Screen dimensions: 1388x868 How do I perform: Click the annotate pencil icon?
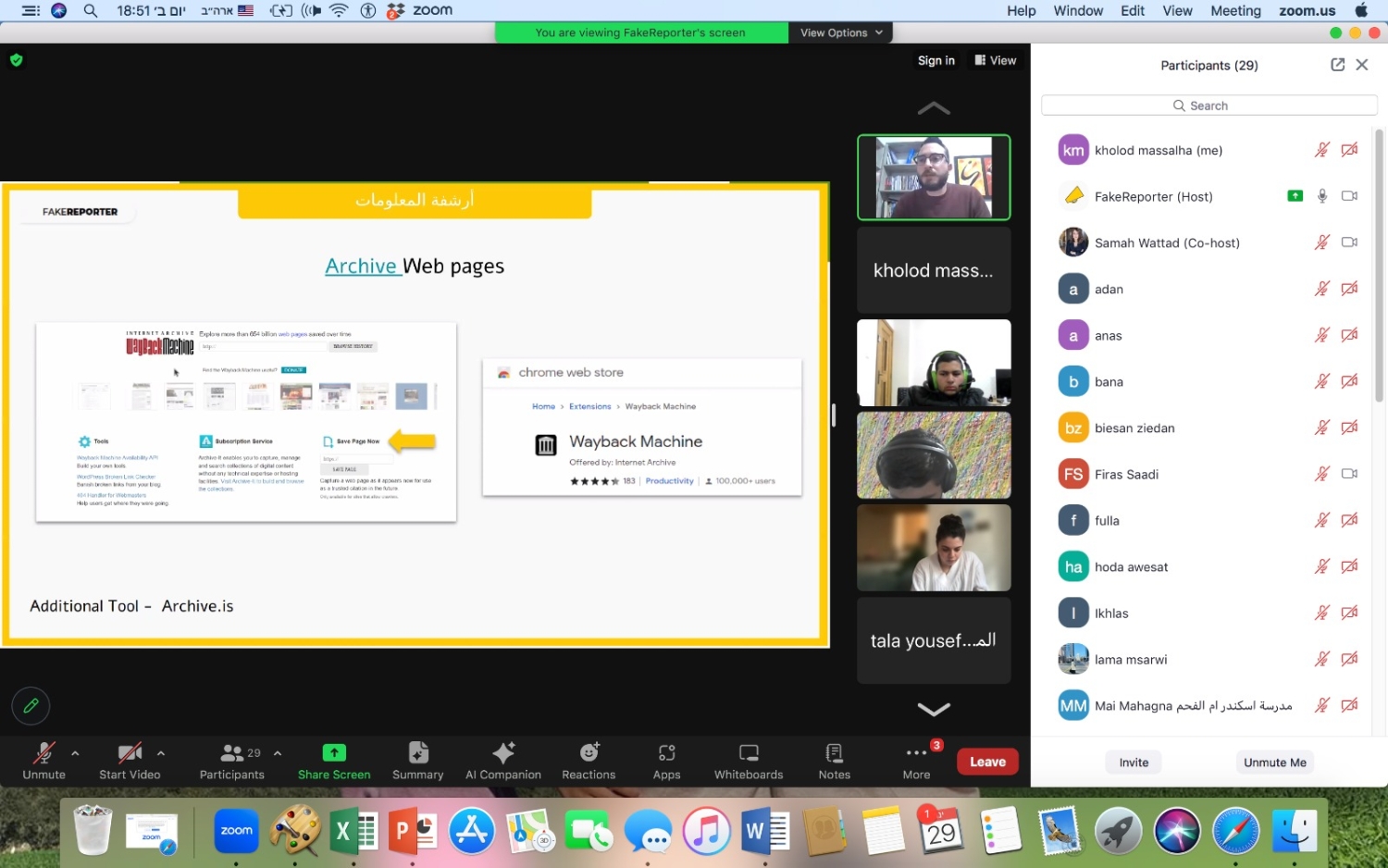pos(31,705)
